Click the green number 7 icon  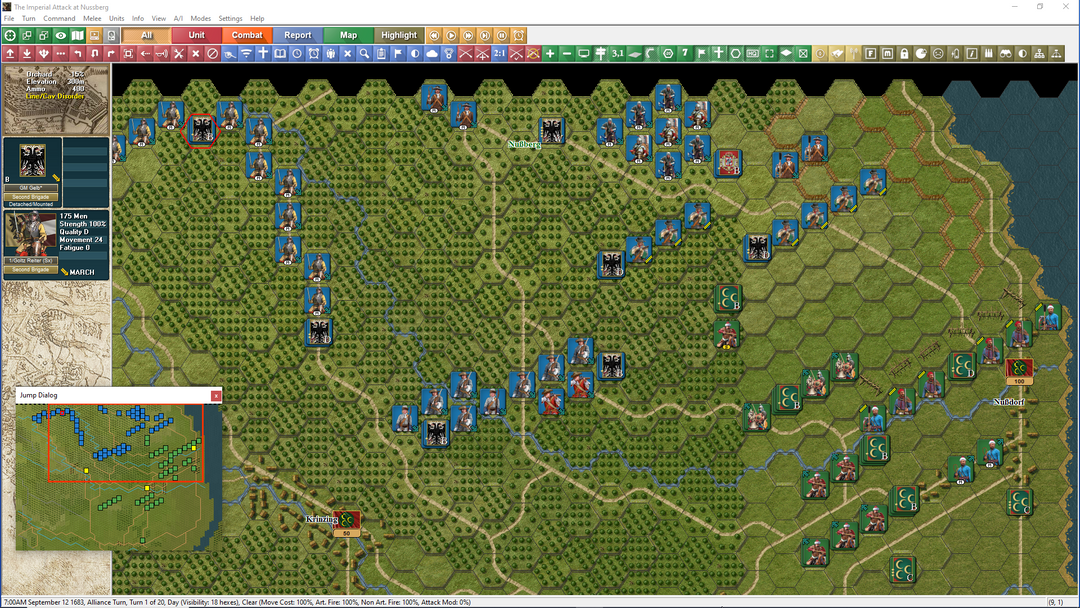pyautogui.click(x=685, y=53)
